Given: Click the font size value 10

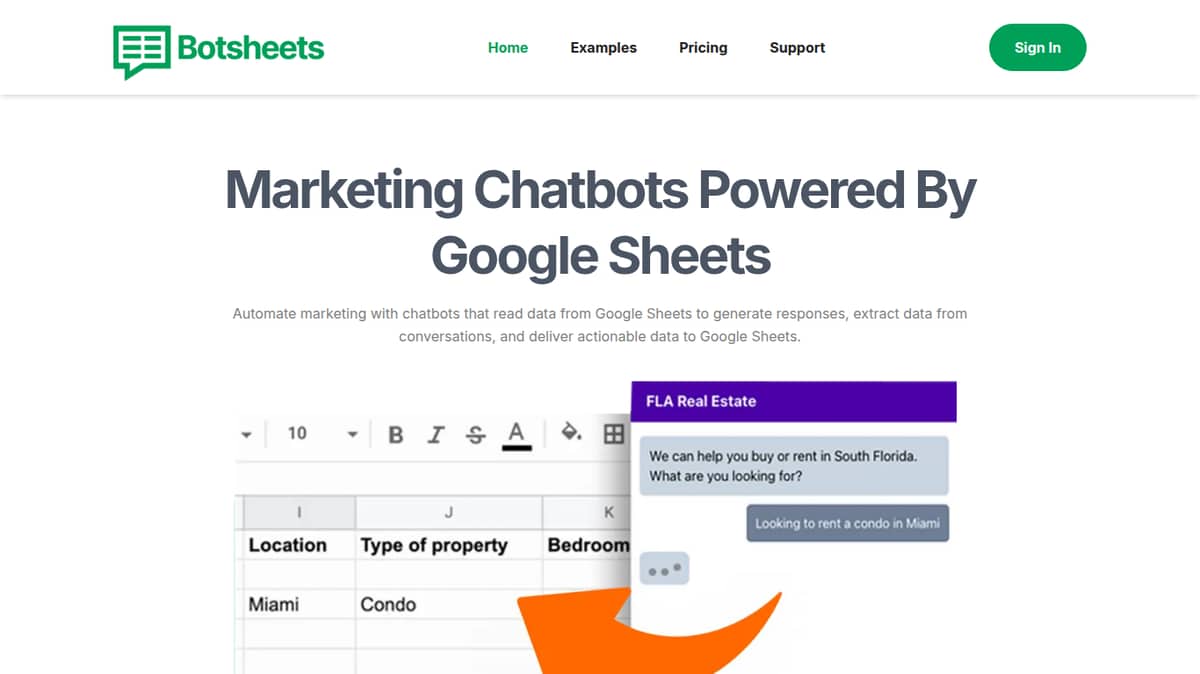Looking at the screenshot, I should (297, 433).
